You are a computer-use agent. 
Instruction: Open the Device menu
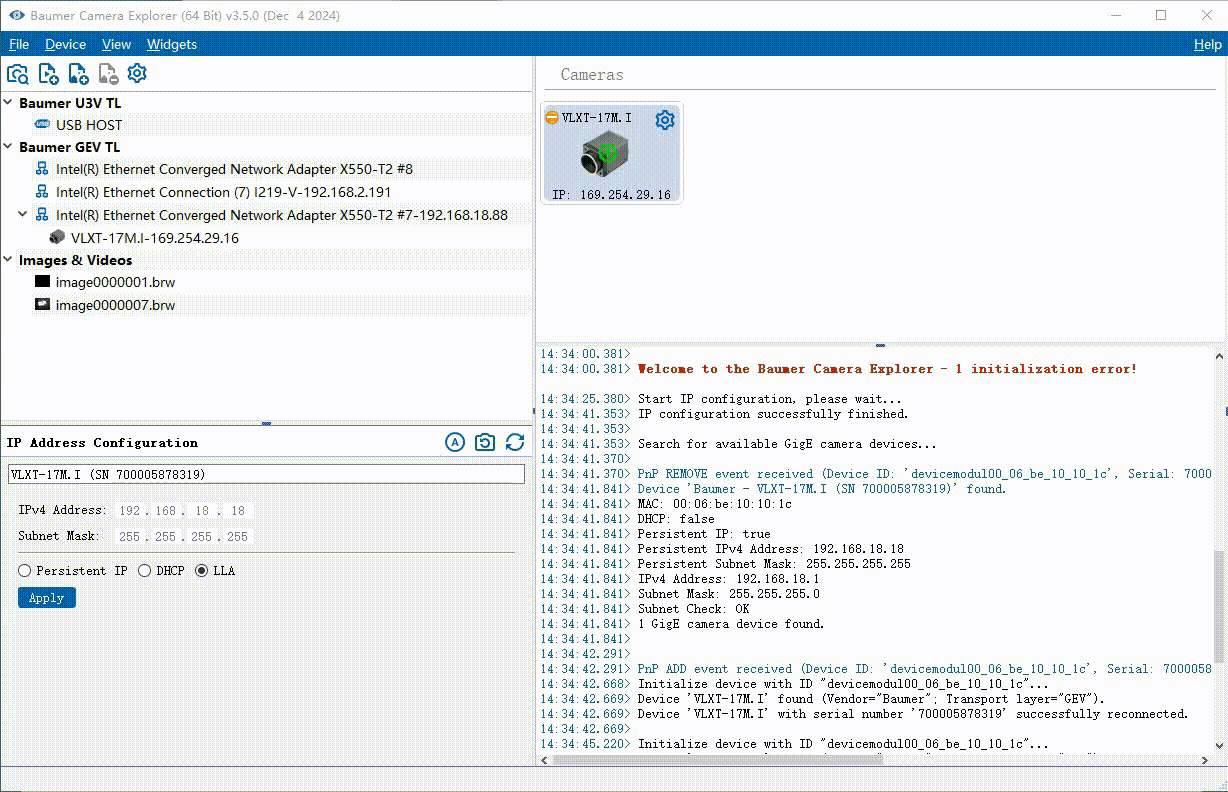tap(65, 44)
